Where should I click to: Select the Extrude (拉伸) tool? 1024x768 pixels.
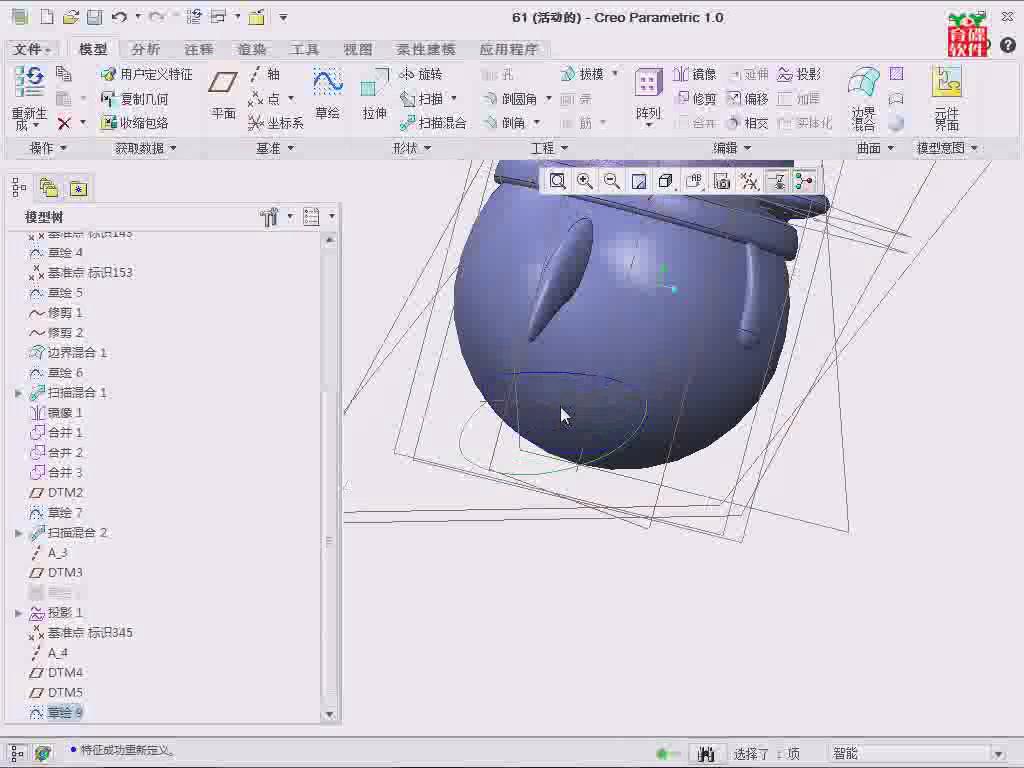coord(374,95)
